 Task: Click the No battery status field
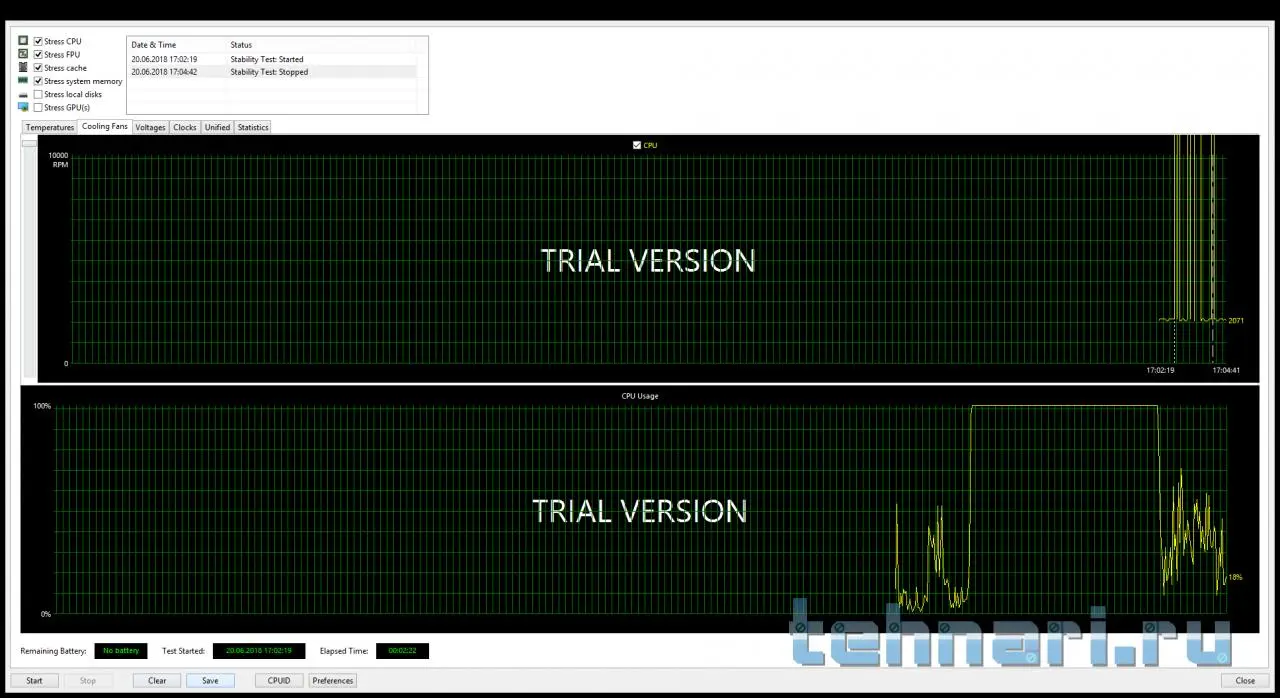tap(121, 651)
